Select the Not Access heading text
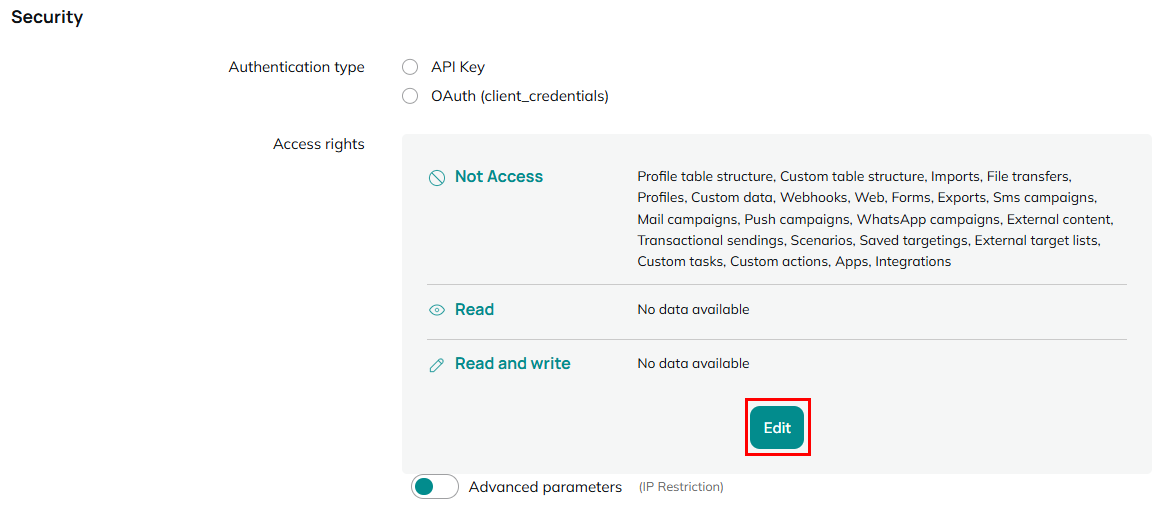Image resolution: width=1171 pixels, height=514 pixels. [x=499, y=177]
